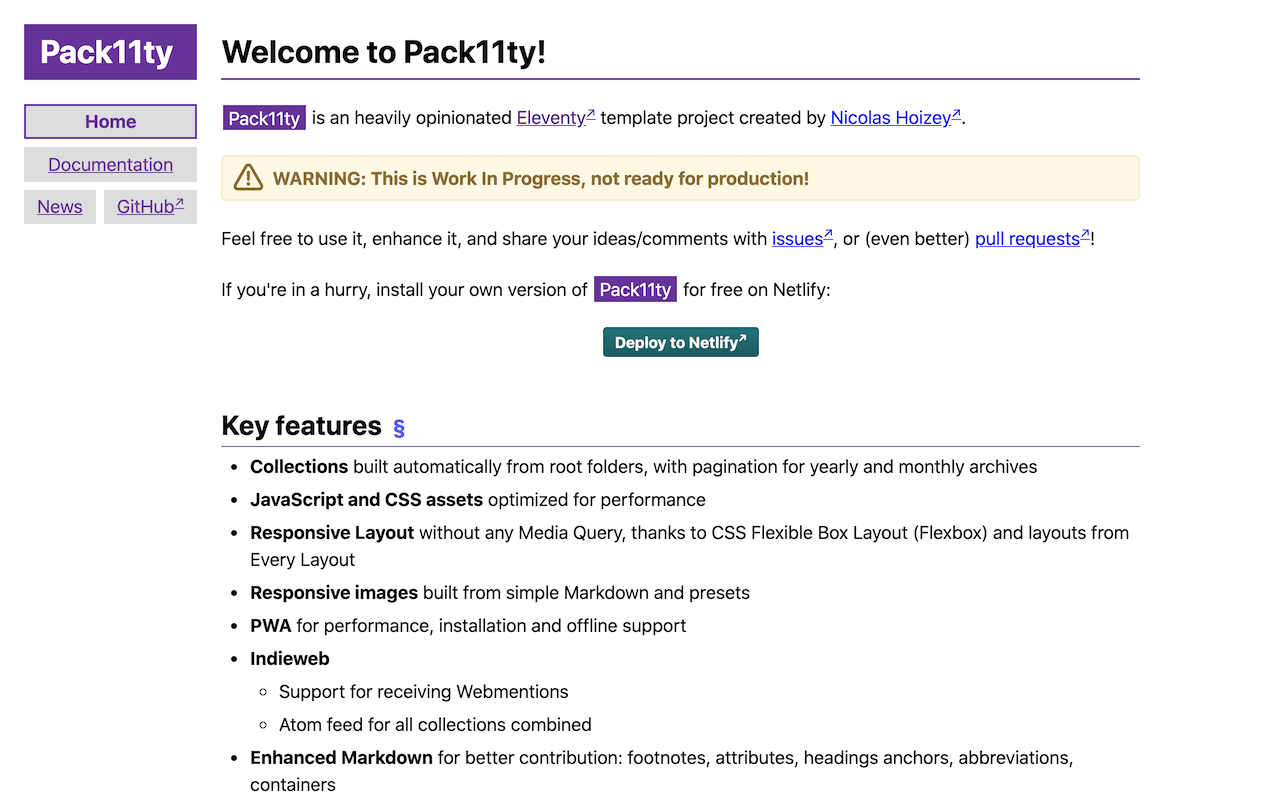This screenshot has width=1280, height=800.
Task: Go to the News section
Action: pyautogui.click(x=60, y=207)
